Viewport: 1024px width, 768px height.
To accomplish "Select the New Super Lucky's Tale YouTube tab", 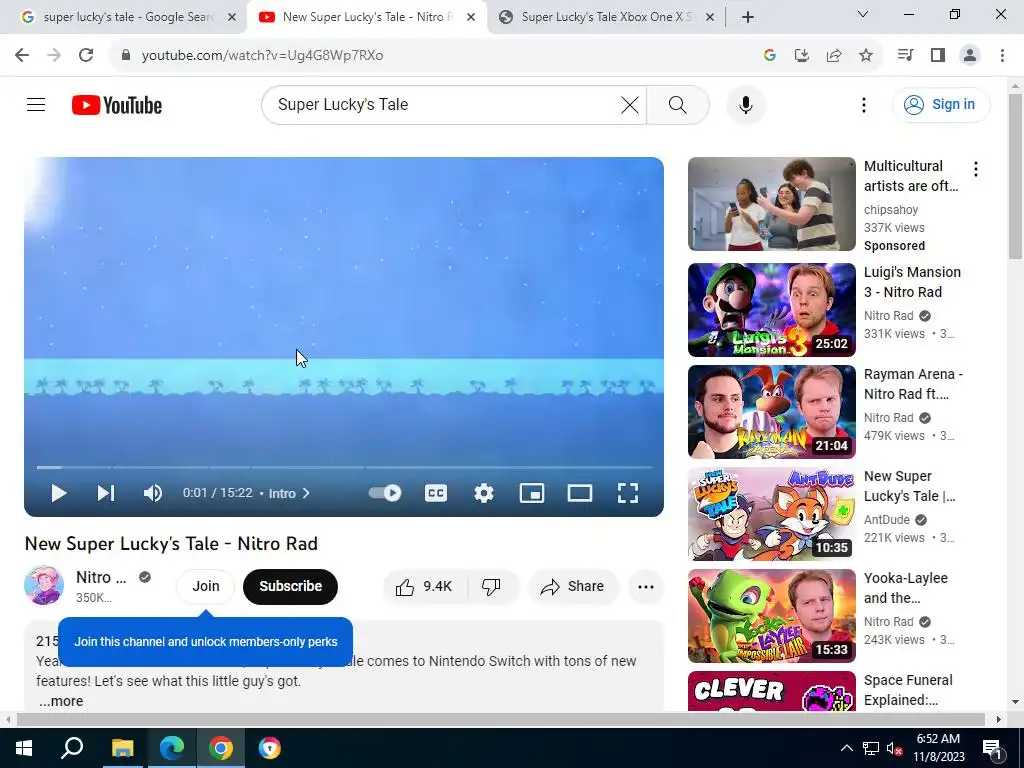I will pos(367,17).
